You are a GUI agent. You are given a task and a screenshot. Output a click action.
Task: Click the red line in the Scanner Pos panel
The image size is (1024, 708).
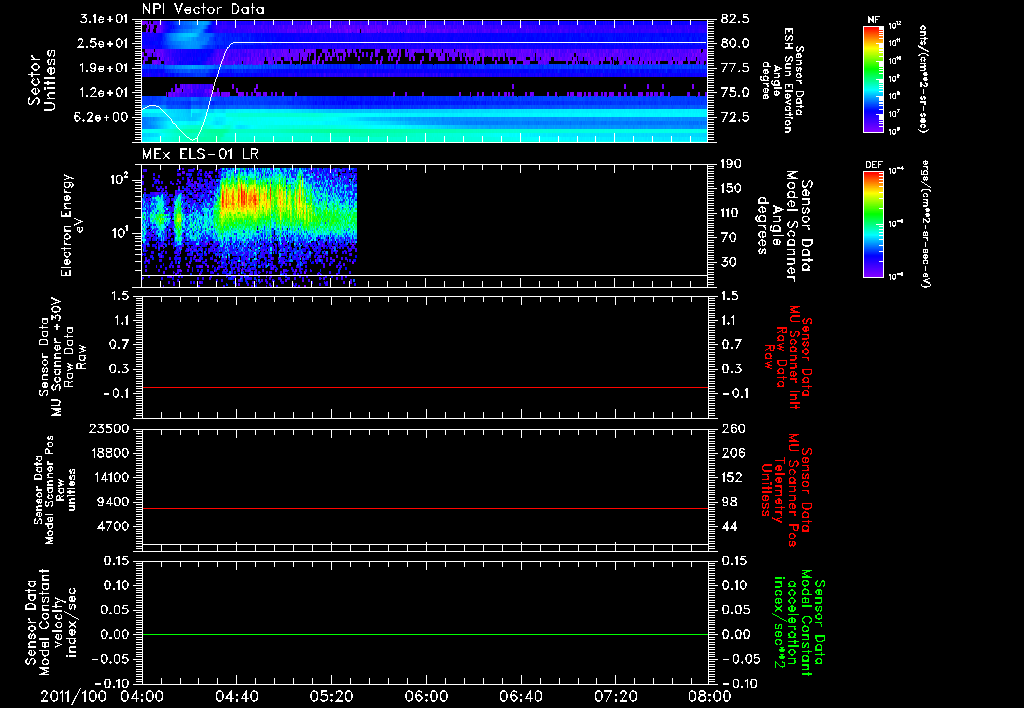coord(425,508)
